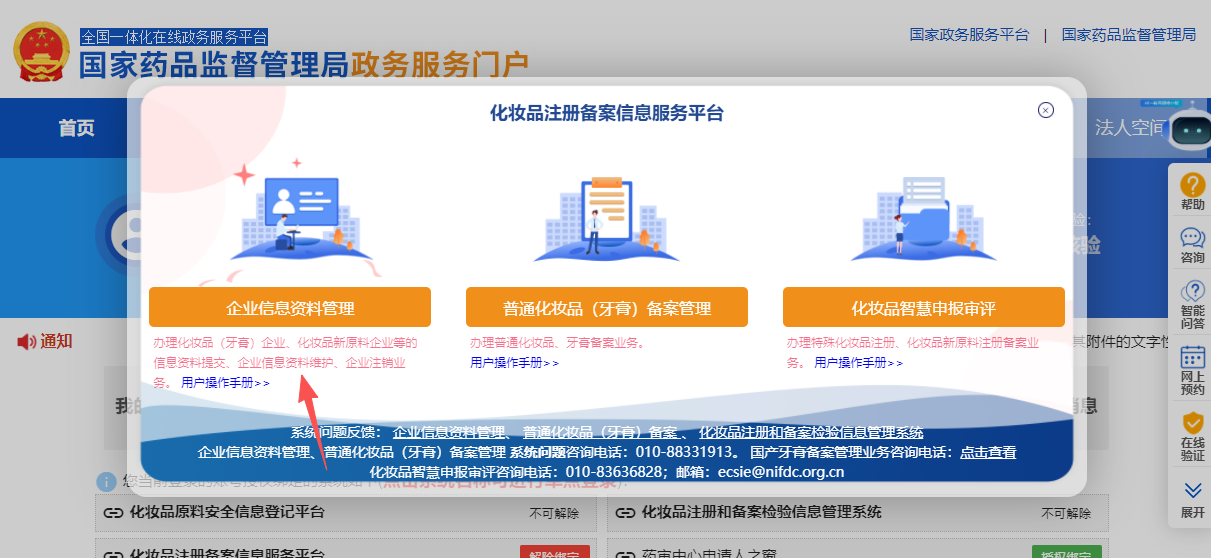Open 化妆品注册和备案检验信息管理系统 feedback link
The image size is (1211, 558).
[811, 433]
